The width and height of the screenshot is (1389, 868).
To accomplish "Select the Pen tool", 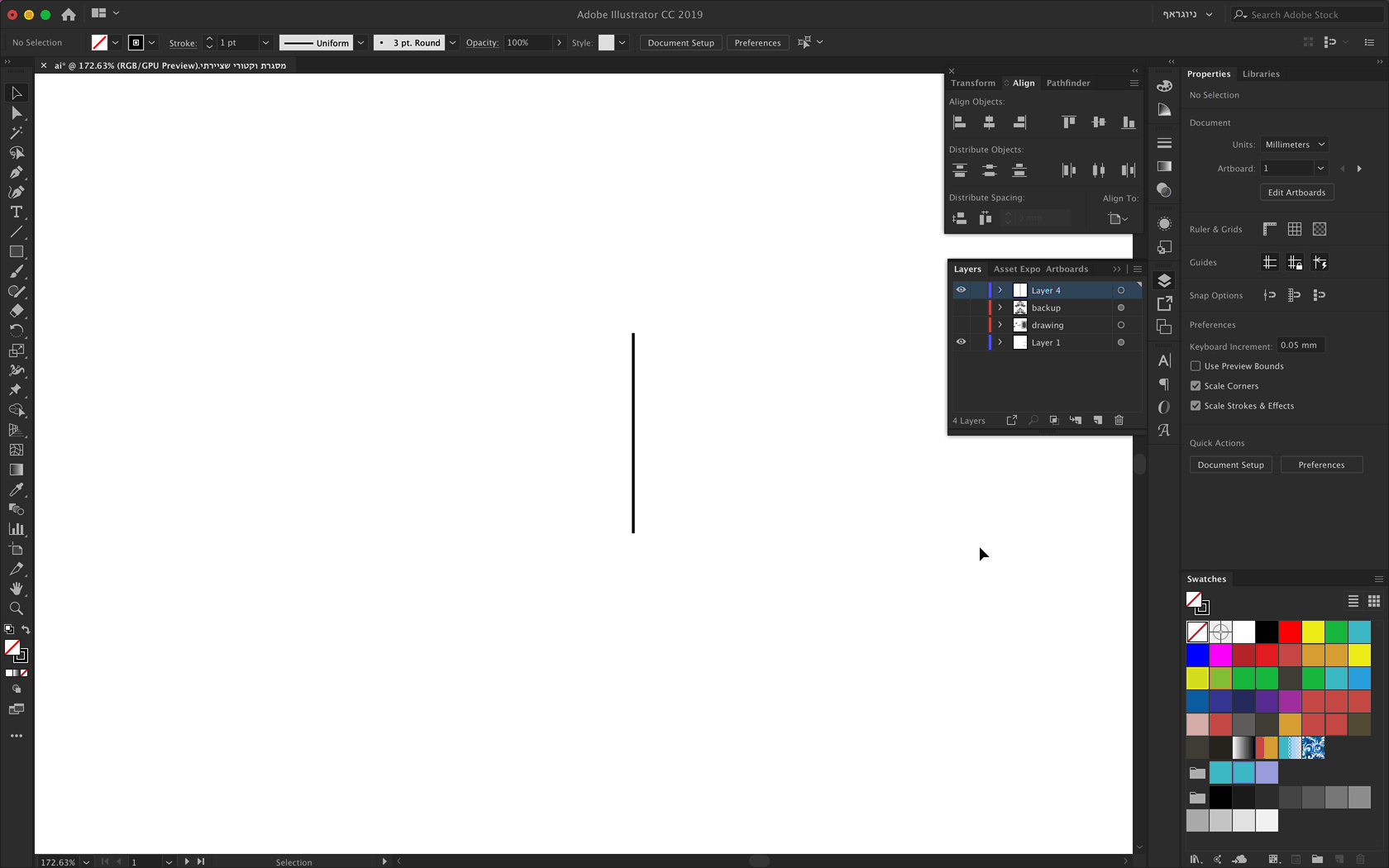I will pos(17,173).
